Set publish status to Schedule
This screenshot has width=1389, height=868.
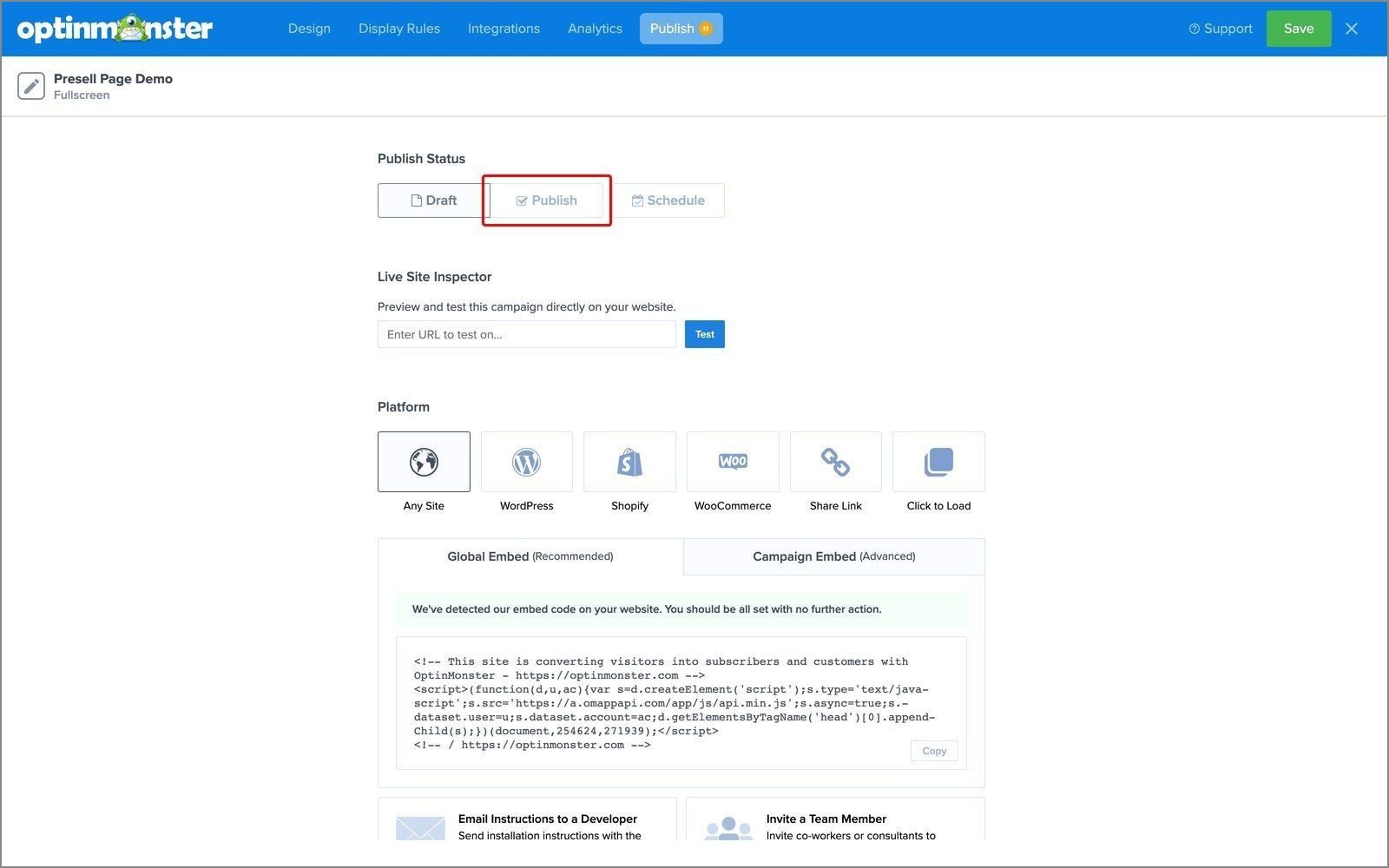668,201
